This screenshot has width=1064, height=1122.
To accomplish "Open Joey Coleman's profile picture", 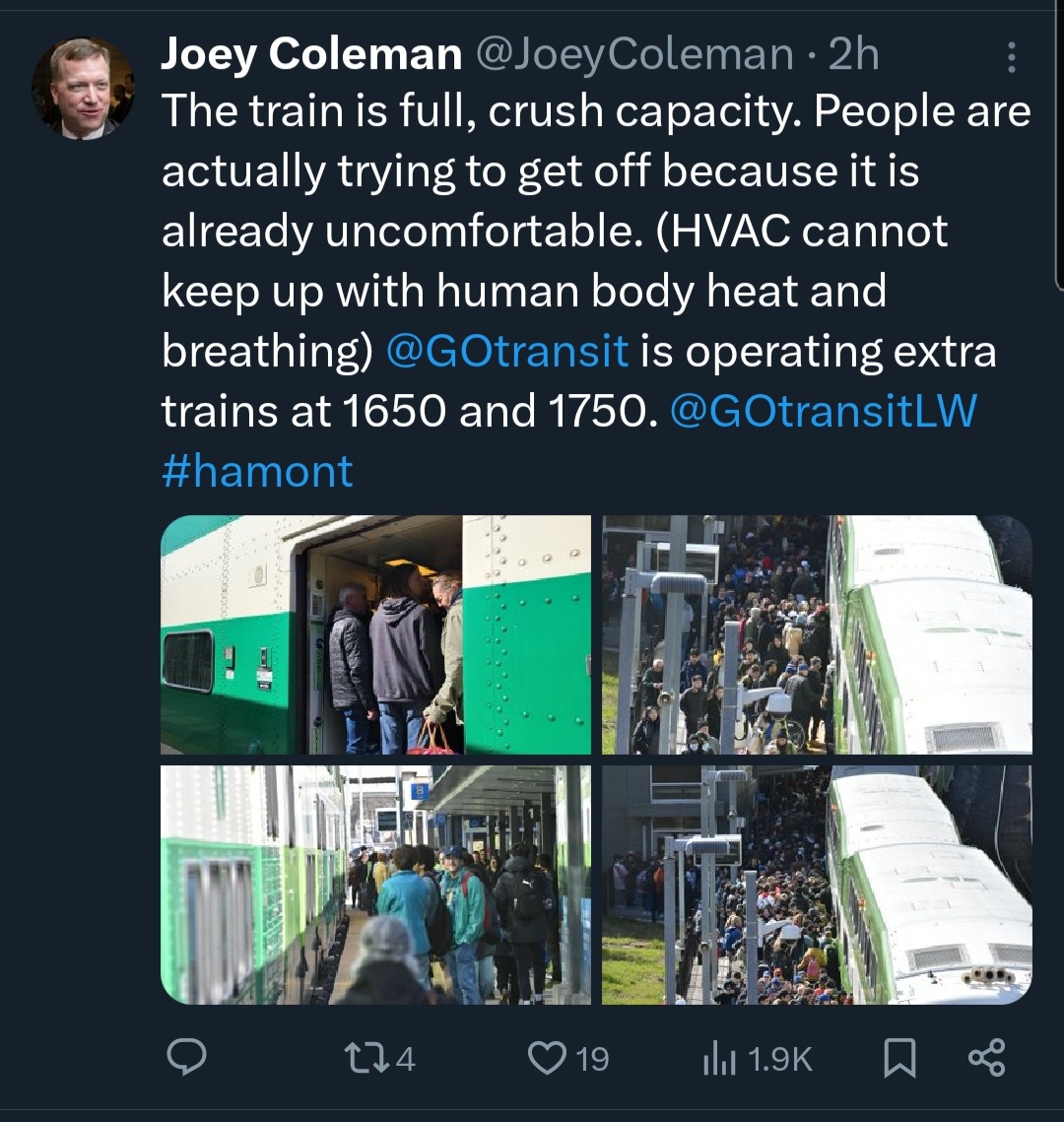I will 84,89.
